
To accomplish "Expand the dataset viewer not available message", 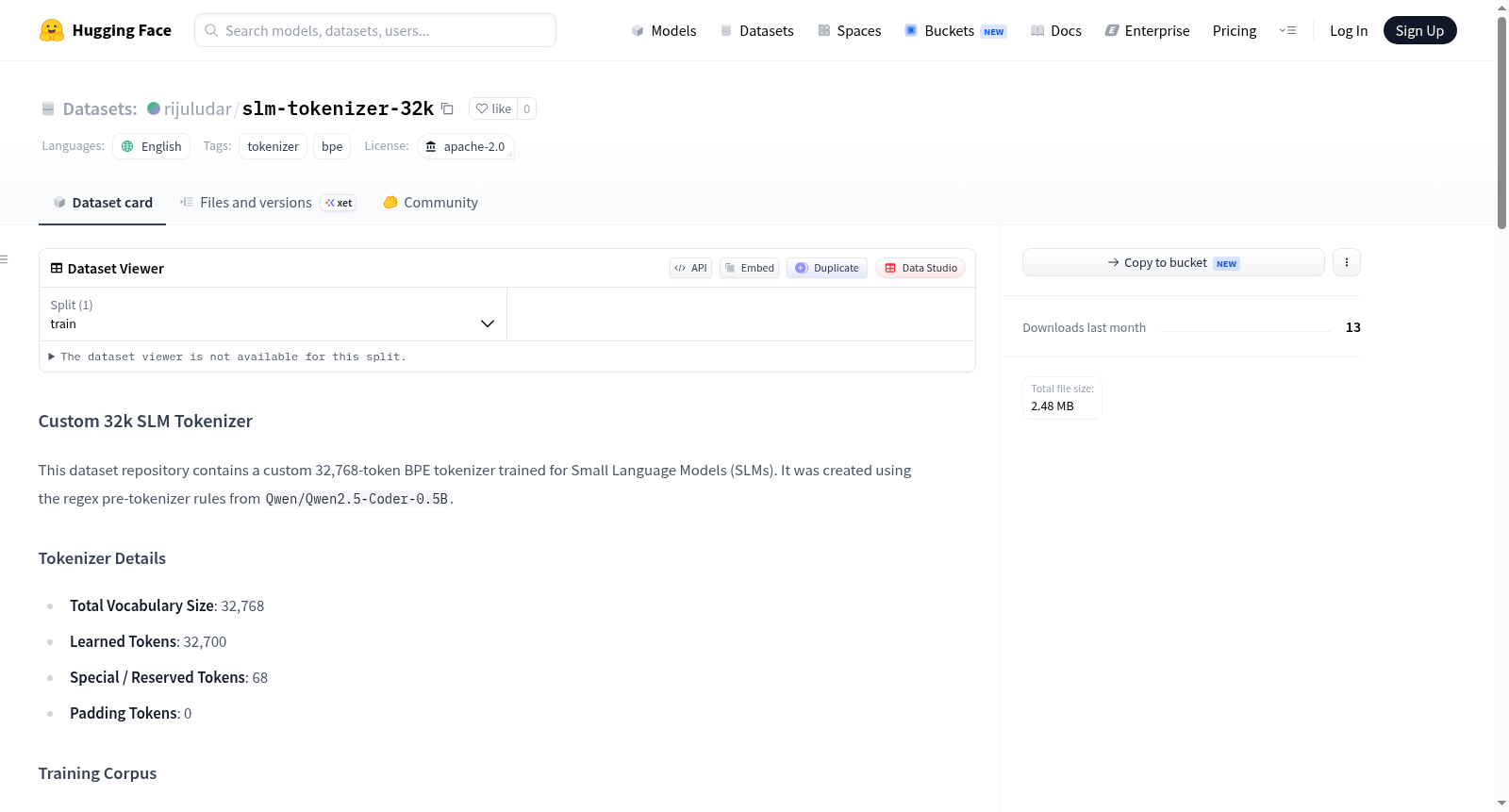I will (x=227, y=356).
